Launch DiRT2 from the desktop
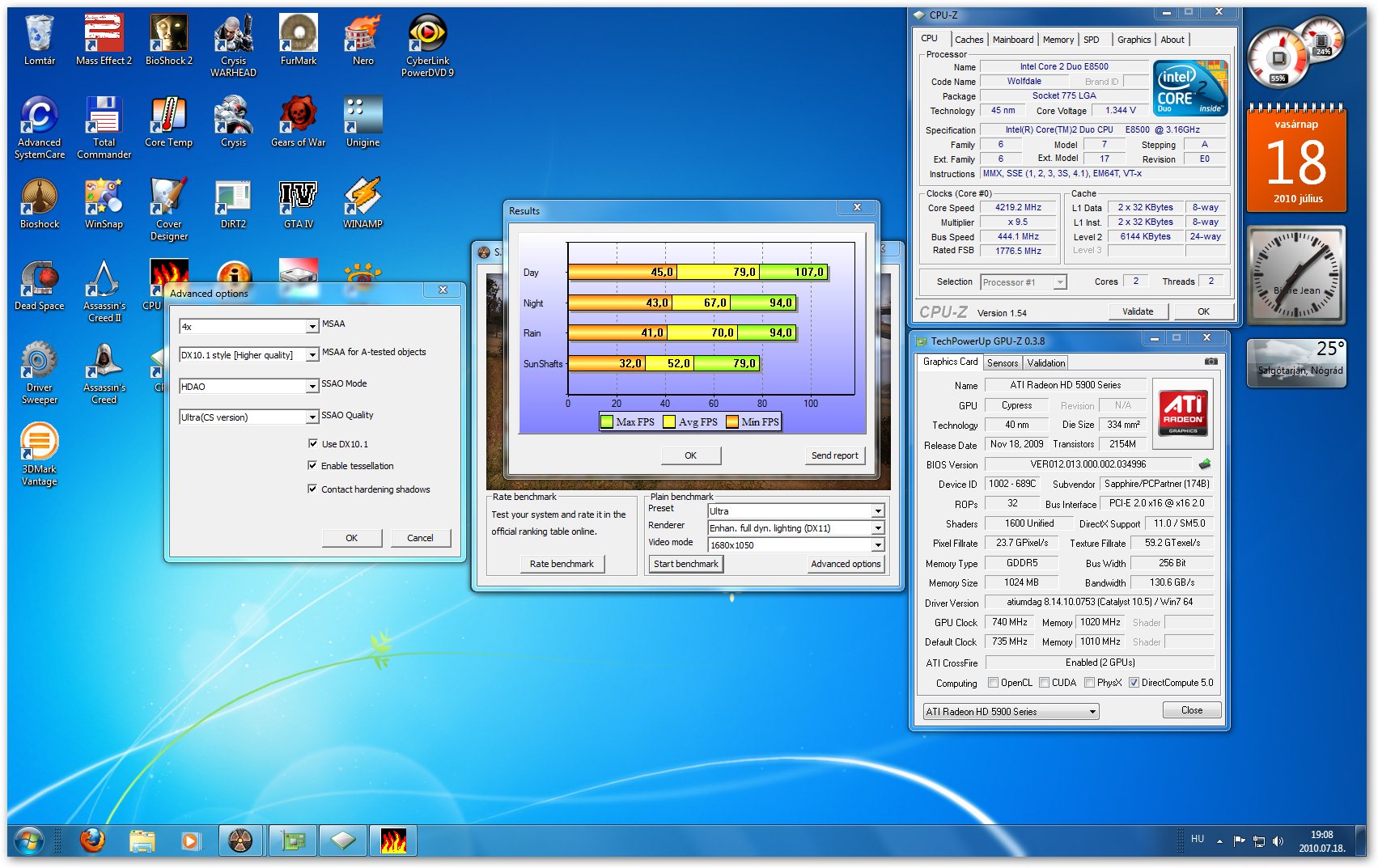Screen dimensions: 1378x868 pyautogui.click(x=233, y=204)
